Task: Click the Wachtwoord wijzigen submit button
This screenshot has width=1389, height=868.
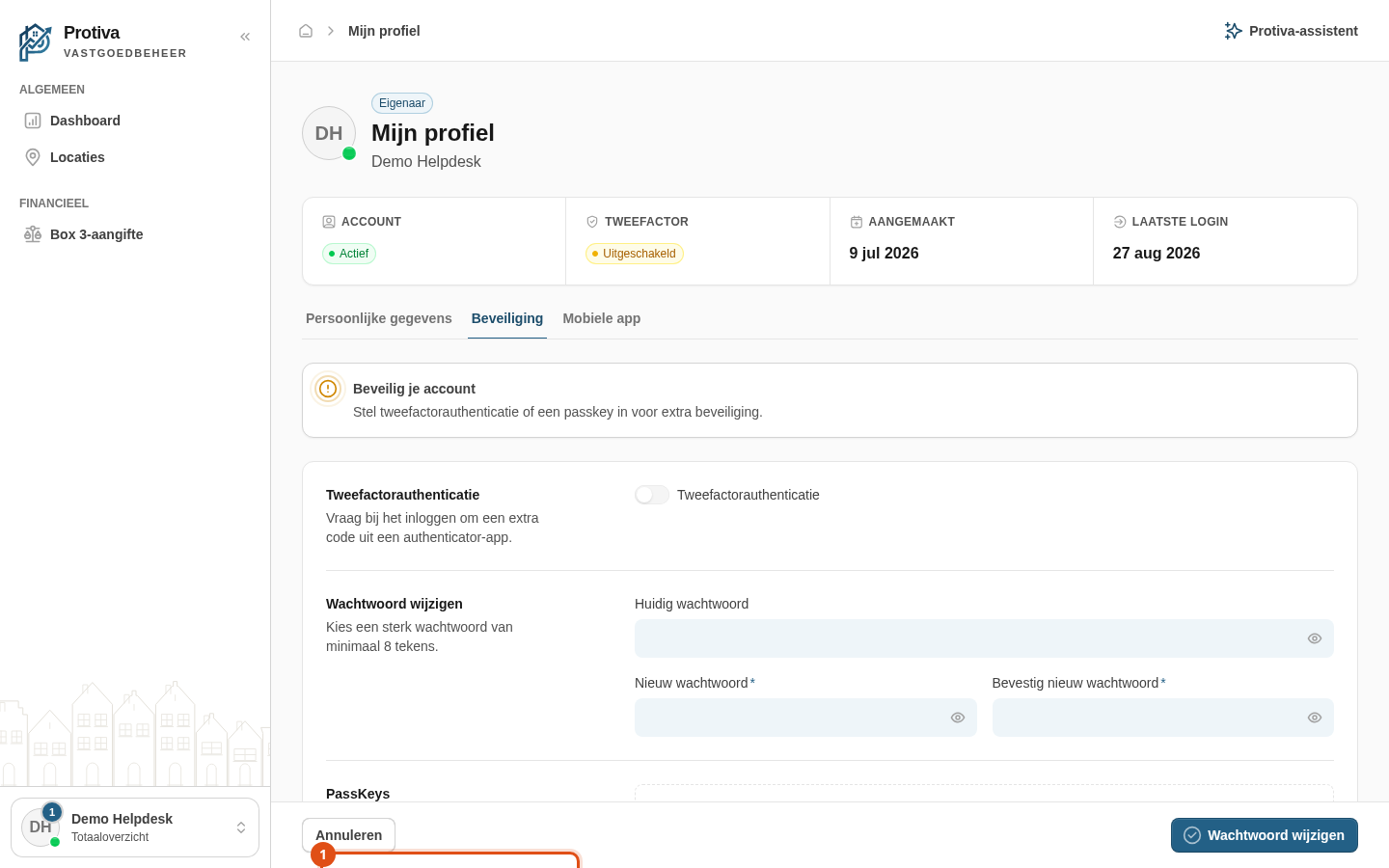Action: 1265,835
